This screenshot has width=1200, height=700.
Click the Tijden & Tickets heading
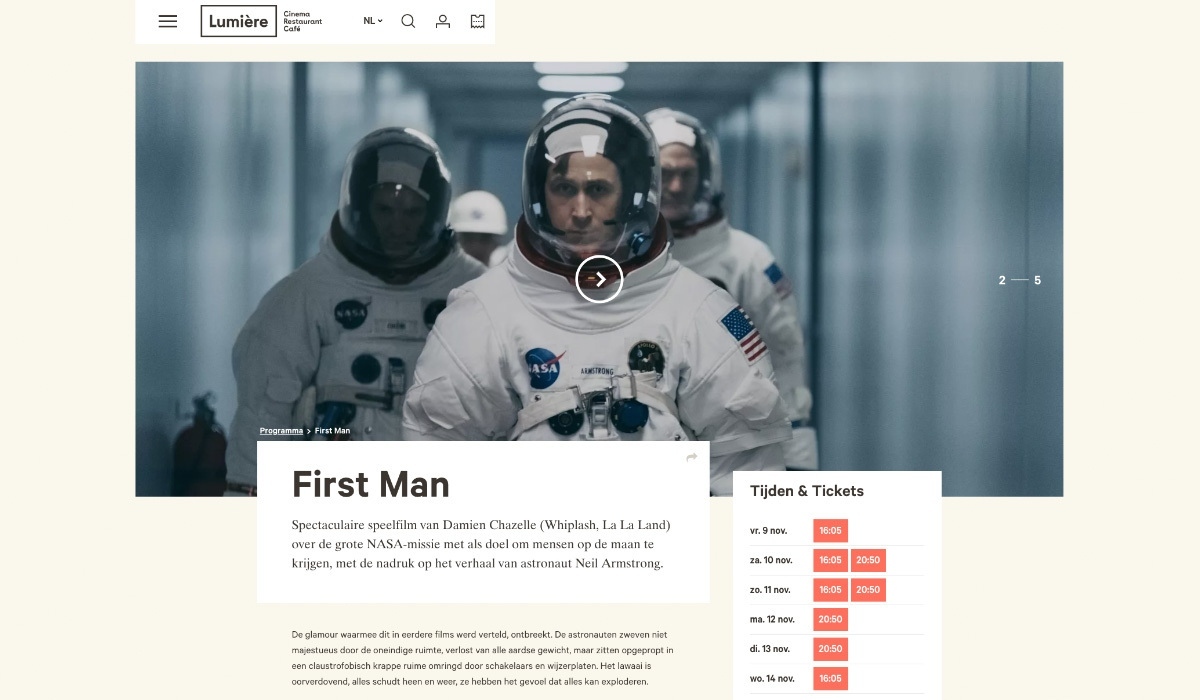click(x=807, y=491)
